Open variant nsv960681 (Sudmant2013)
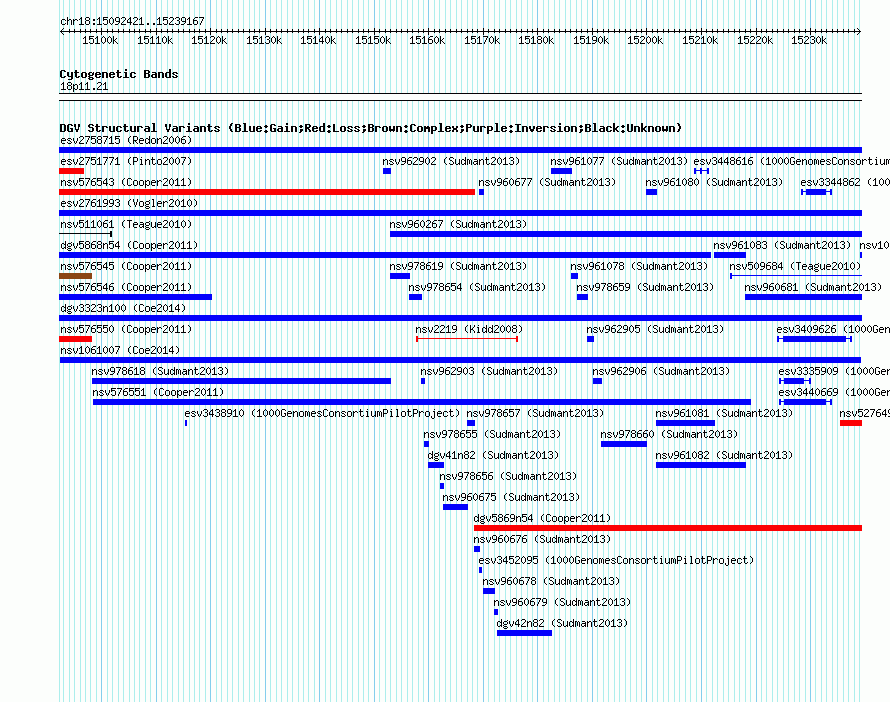This screenshot has height=702, width=890. pyautogui.click(x=813, y=287)
